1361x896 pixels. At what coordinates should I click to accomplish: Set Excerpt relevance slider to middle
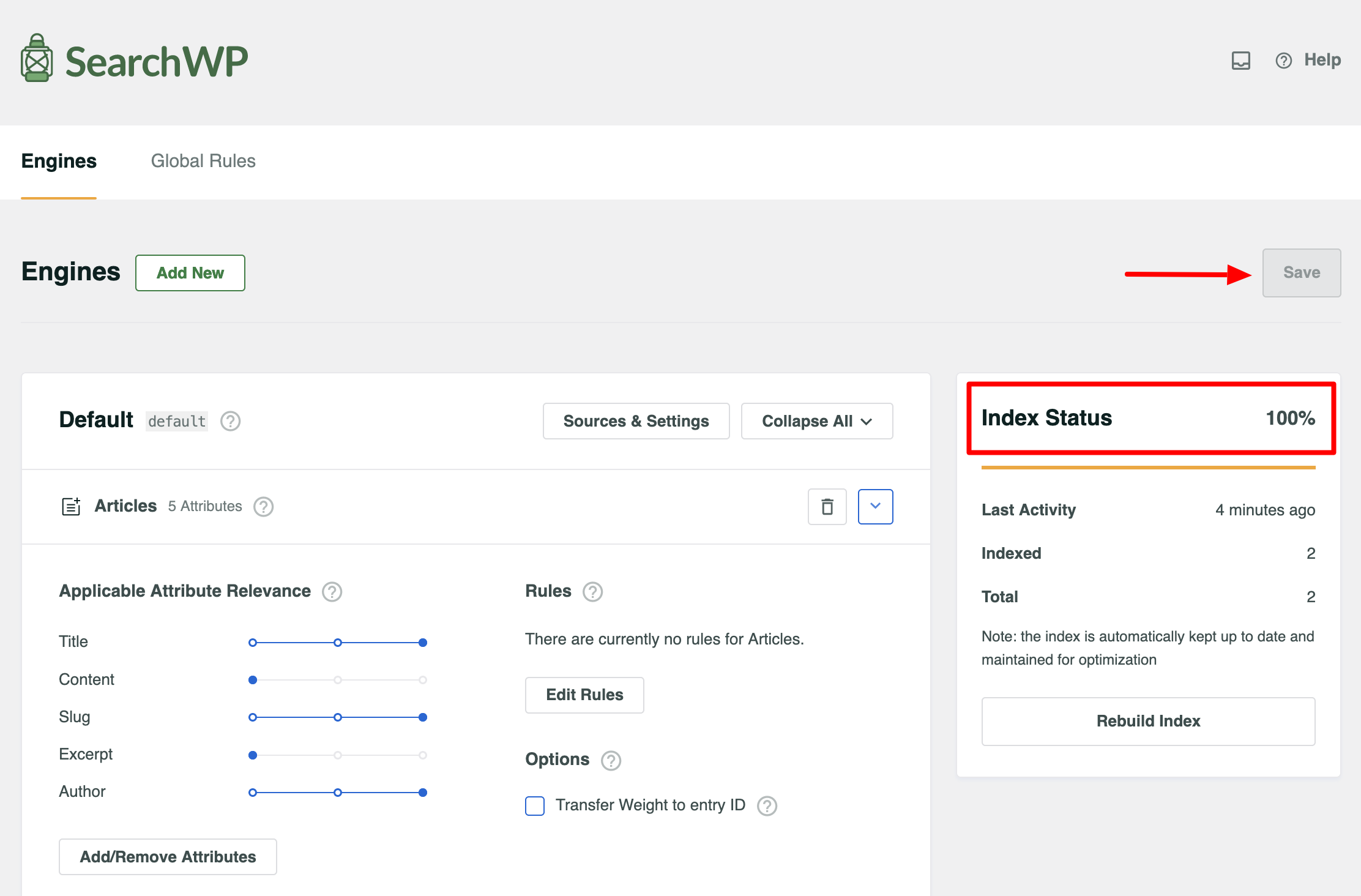click(x=338, y=755)
